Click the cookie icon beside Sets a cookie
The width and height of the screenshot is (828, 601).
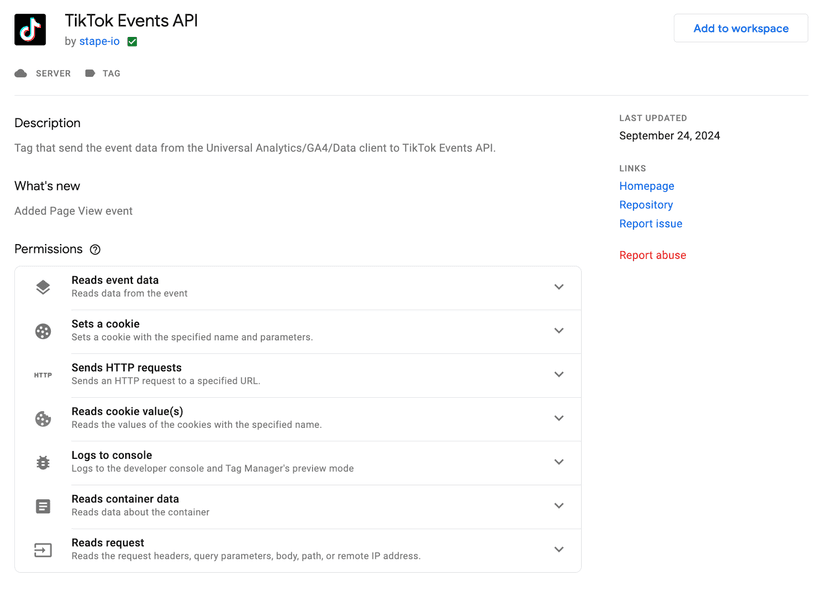[x=42, y=331]
